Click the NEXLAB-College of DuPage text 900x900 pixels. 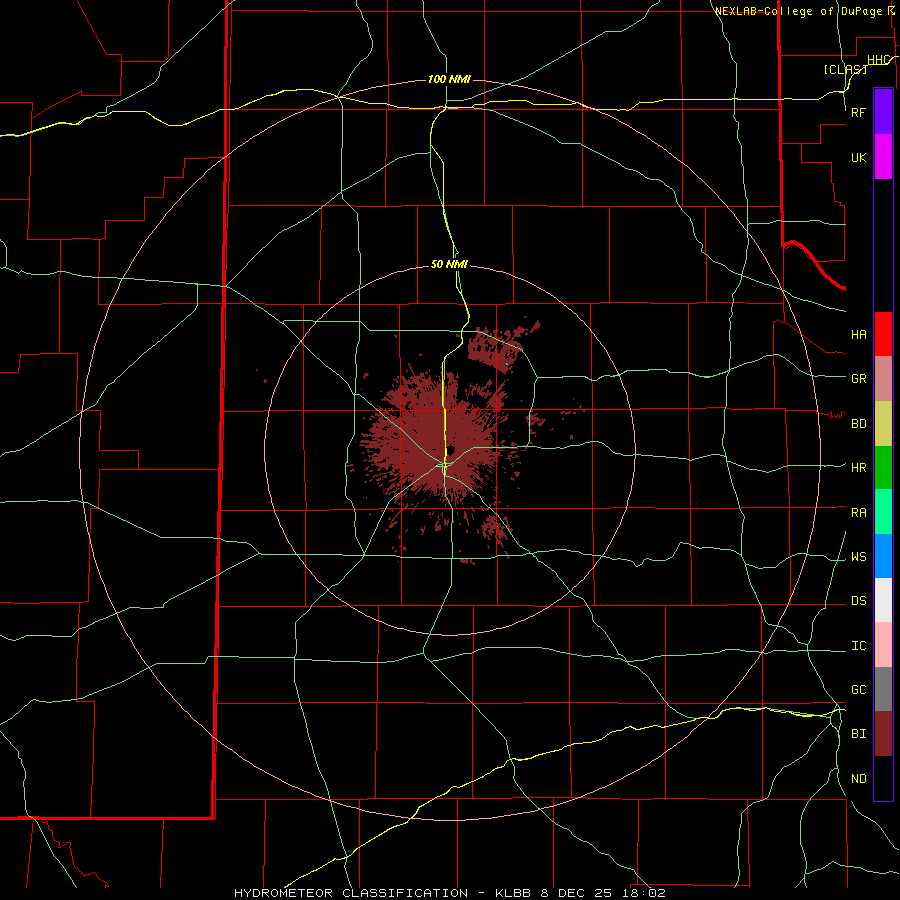[x=800, y=11]
